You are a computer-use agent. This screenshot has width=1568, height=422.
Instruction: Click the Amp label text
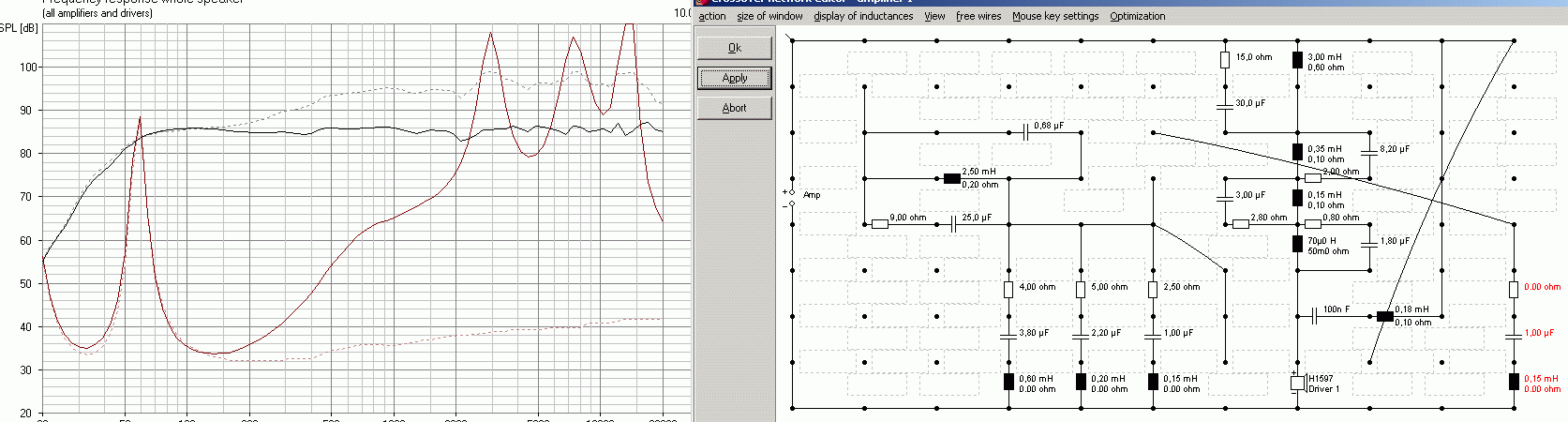coord(812,195)
